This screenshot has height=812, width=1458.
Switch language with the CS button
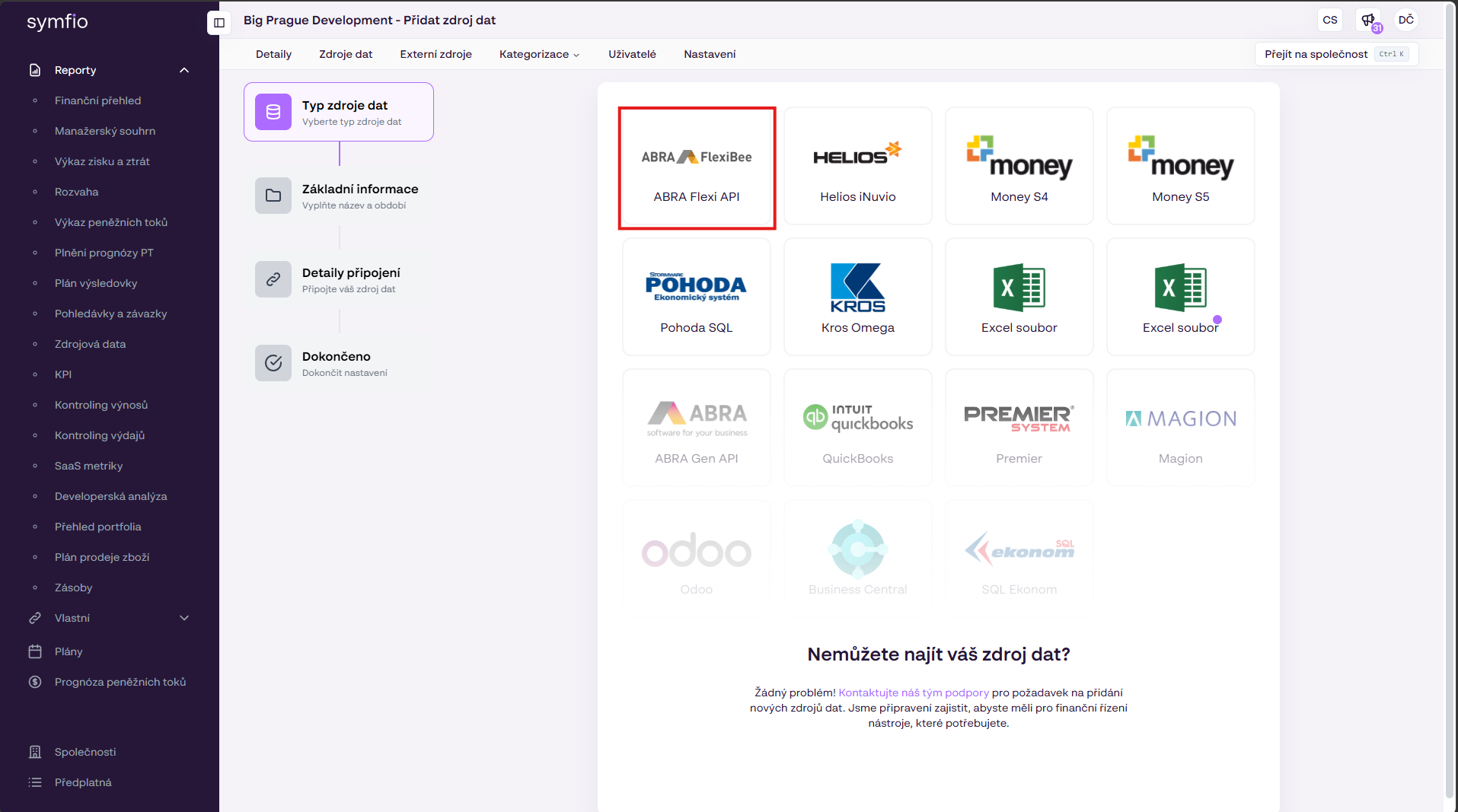pyautogui.click(x=1330, y=21)
